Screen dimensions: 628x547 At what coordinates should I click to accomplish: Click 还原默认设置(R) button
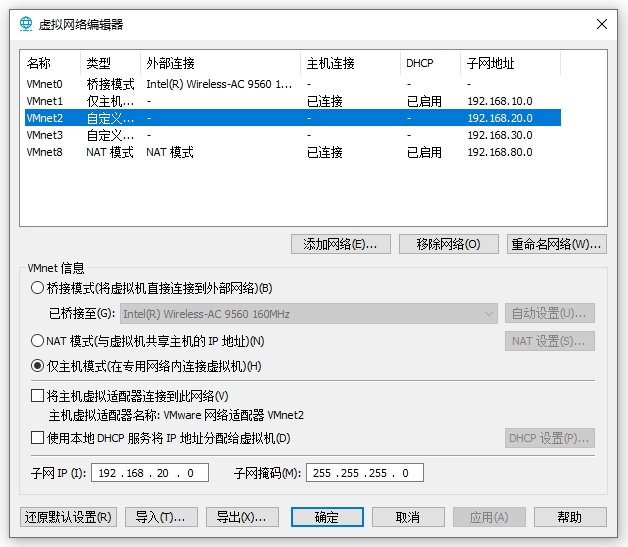coord(68,517)
